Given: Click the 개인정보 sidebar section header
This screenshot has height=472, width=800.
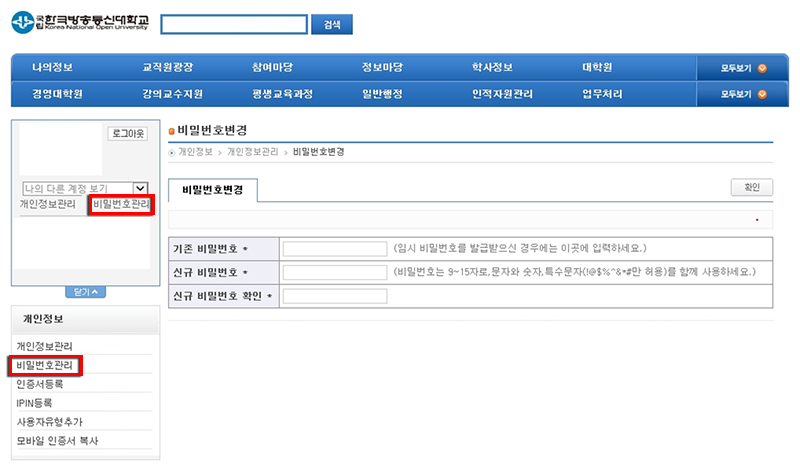Looking at the screenshot, I should (85, 319).
